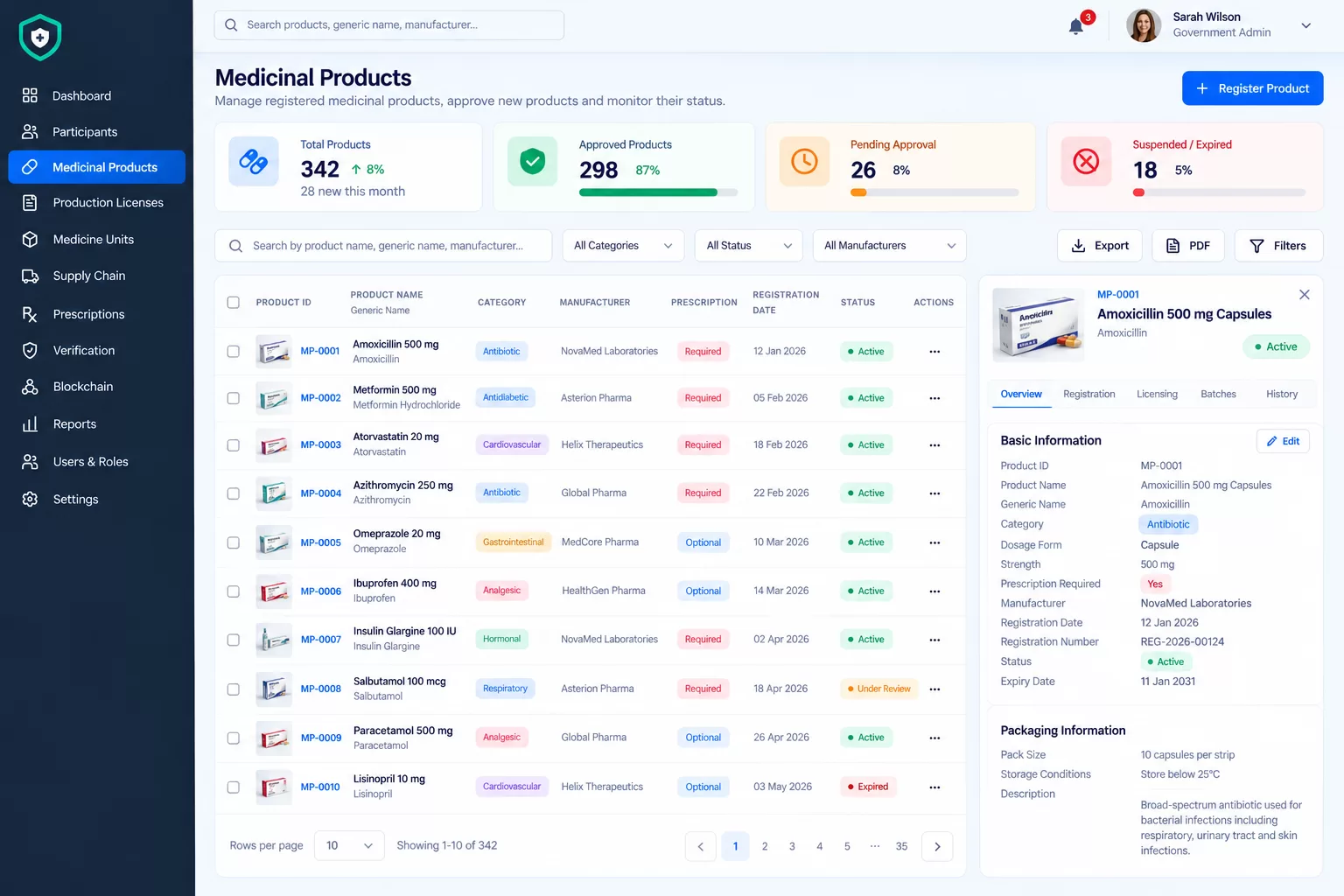View the Batches tab
This screenshot has width=1344, height=896.
click(1218, 395)
